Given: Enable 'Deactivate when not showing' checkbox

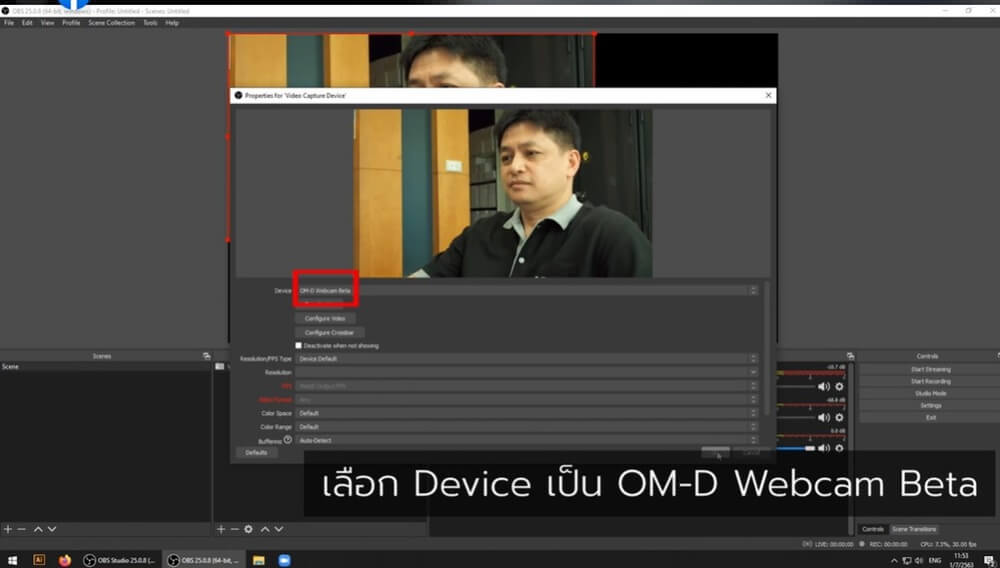Looking at the screenshot, I should pyautogui.click(x=299, y=346).
